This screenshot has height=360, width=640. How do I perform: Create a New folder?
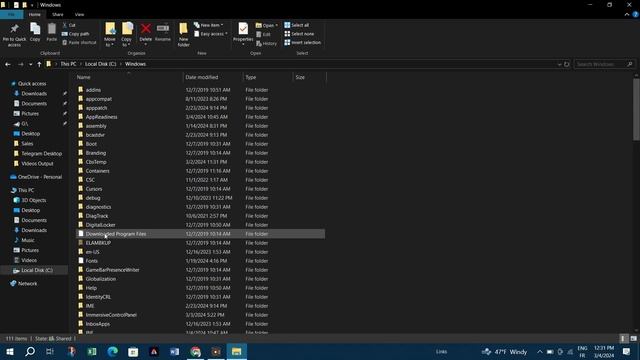pos(184,35)
